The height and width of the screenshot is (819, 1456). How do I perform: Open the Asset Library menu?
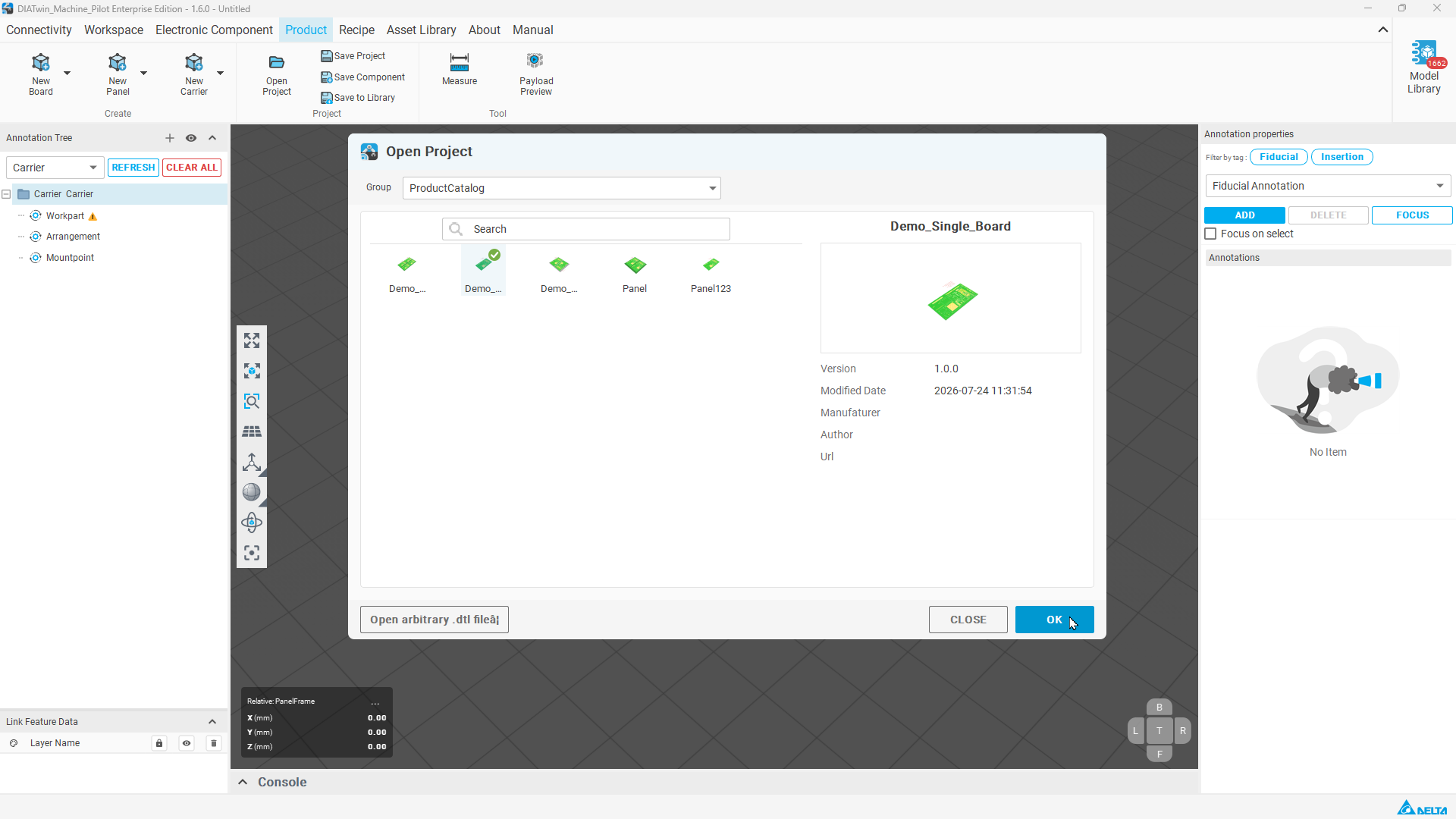[x=421, y=30]
